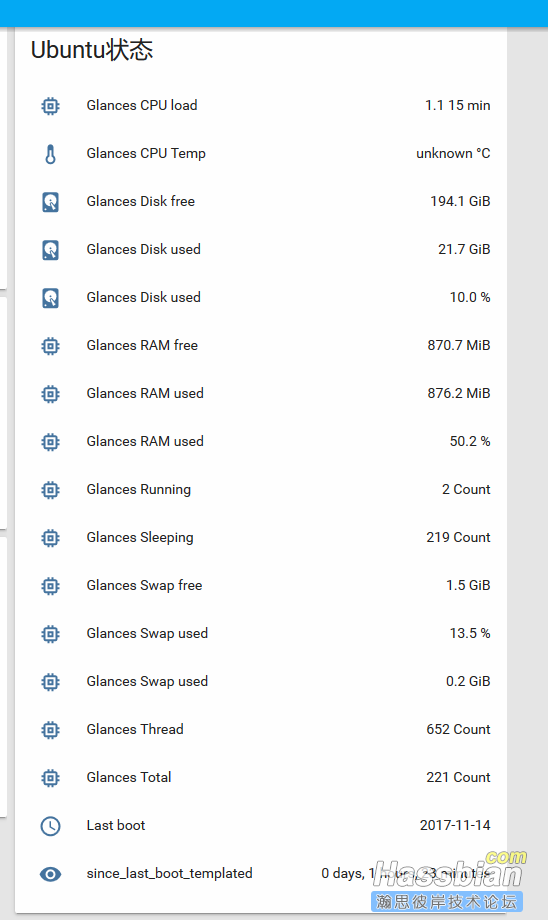The width and height of the screenshot is (548, 920).
Task: Click the Glances CPU load chip icon
Action: [50, 106]
